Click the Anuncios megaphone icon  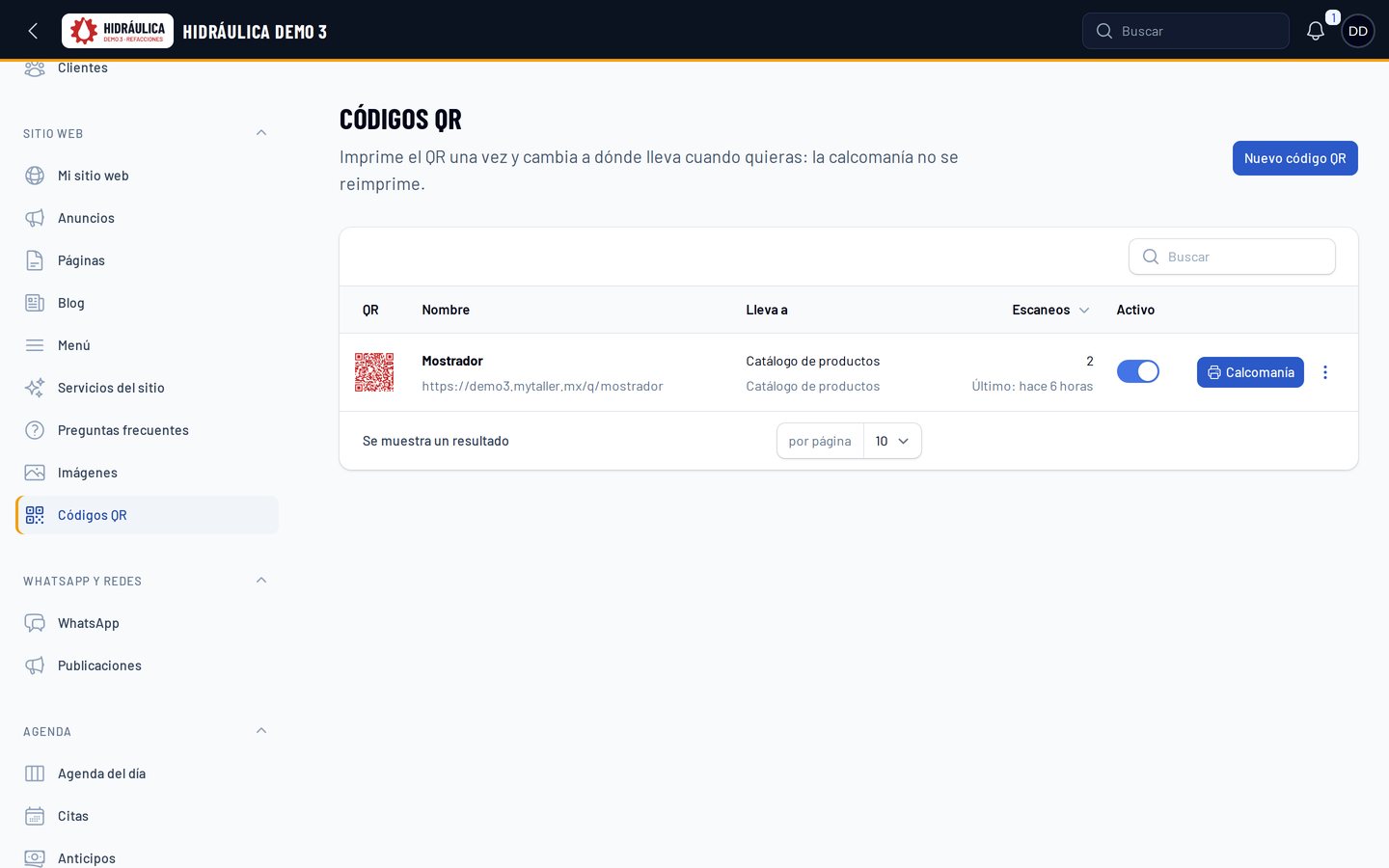(35, 218)
